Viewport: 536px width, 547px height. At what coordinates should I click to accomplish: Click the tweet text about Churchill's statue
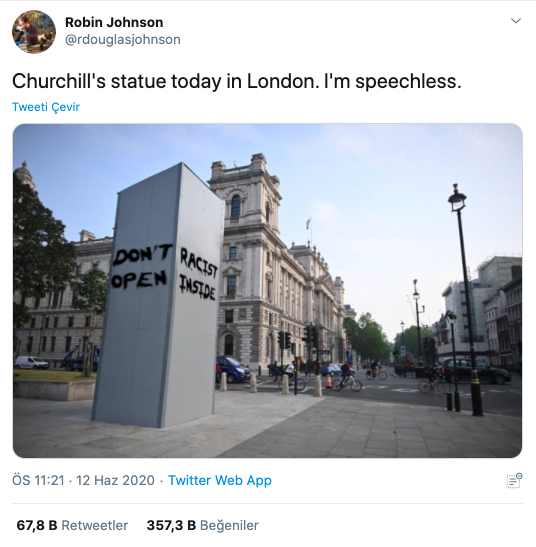tap(237, 81)
